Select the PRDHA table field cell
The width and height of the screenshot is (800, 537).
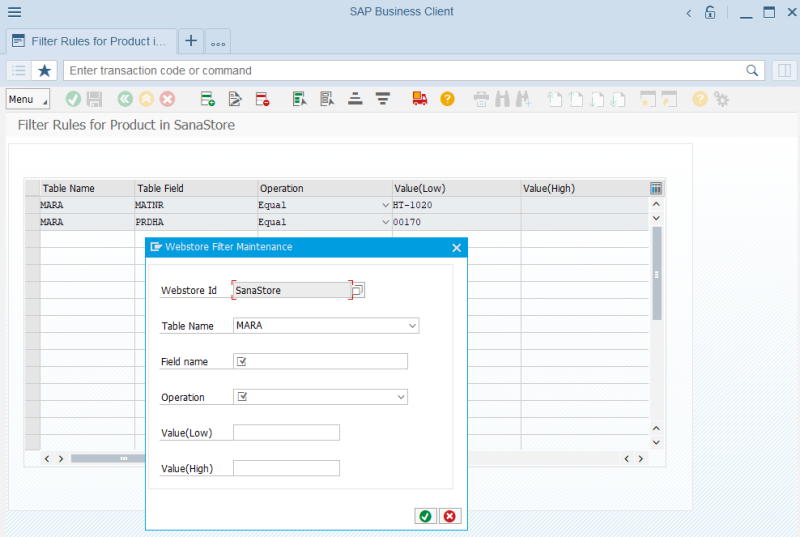(196, 222)
